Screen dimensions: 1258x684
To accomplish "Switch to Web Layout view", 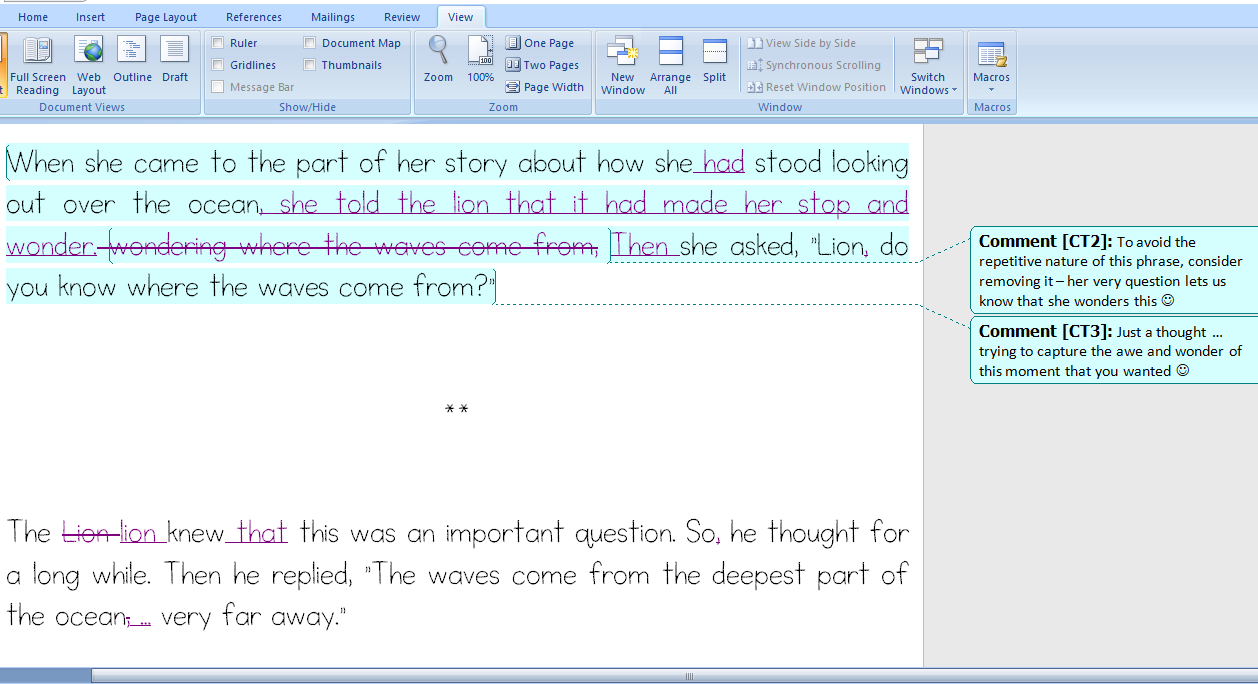I will 89,65.
